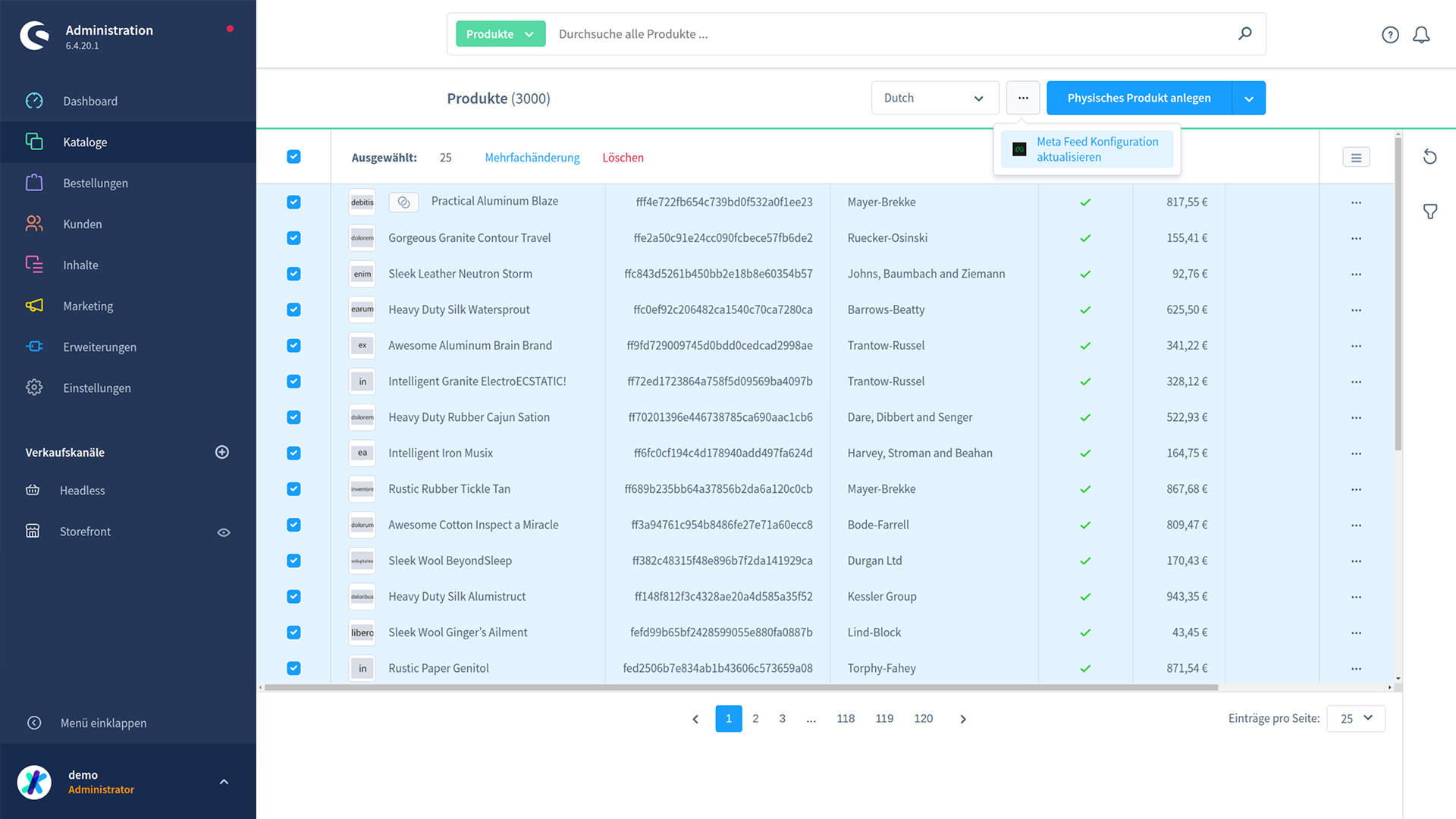Screen dimensions: 1456x819
Task: Open the Dutch language dropdown
Action: [934, 98]
